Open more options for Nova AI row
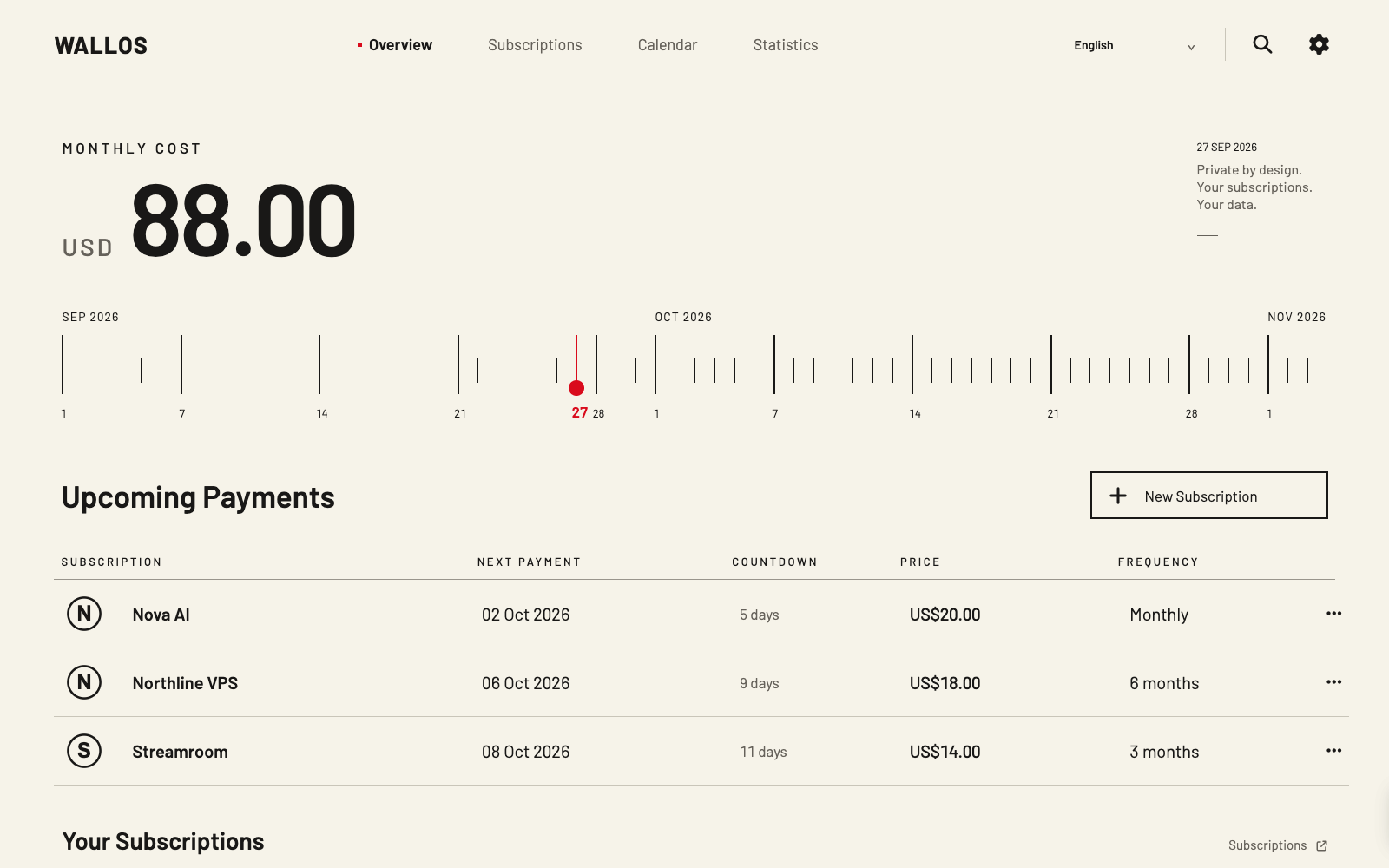This screenshot has height=868, width=1389. pyautogui.click(x=1333, y=614)
